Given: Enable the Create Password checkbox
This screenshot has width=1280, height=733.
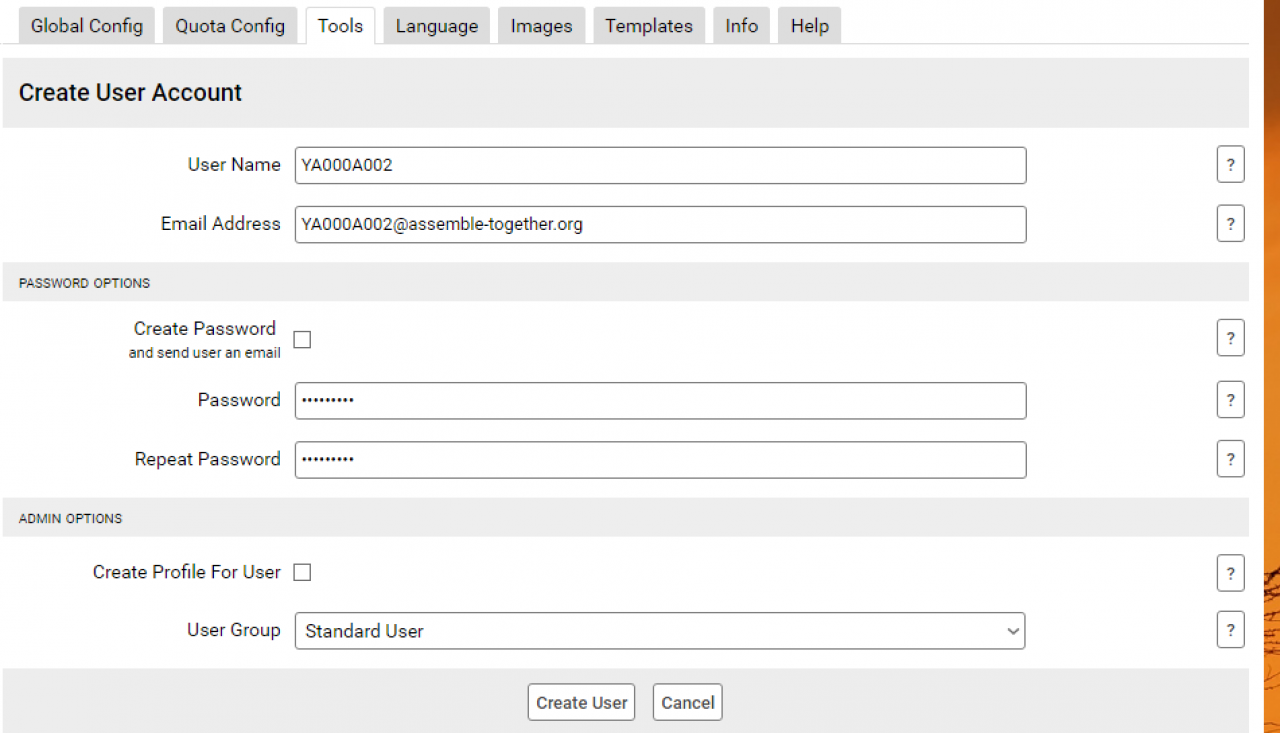Looking at the screenshot, I should (302, 340).
